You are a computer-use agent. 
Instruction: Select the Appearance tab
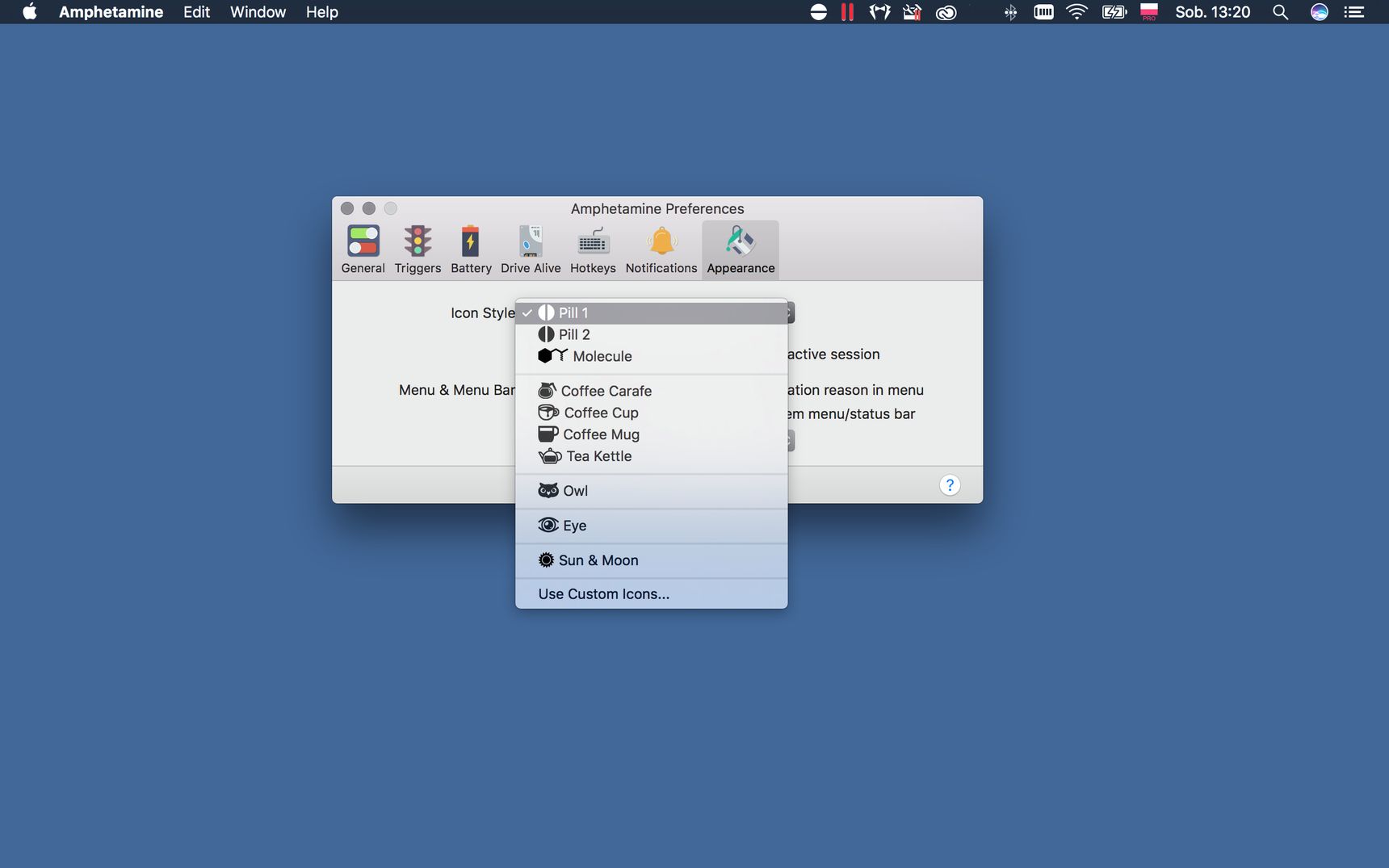click(x=741, y=250)
